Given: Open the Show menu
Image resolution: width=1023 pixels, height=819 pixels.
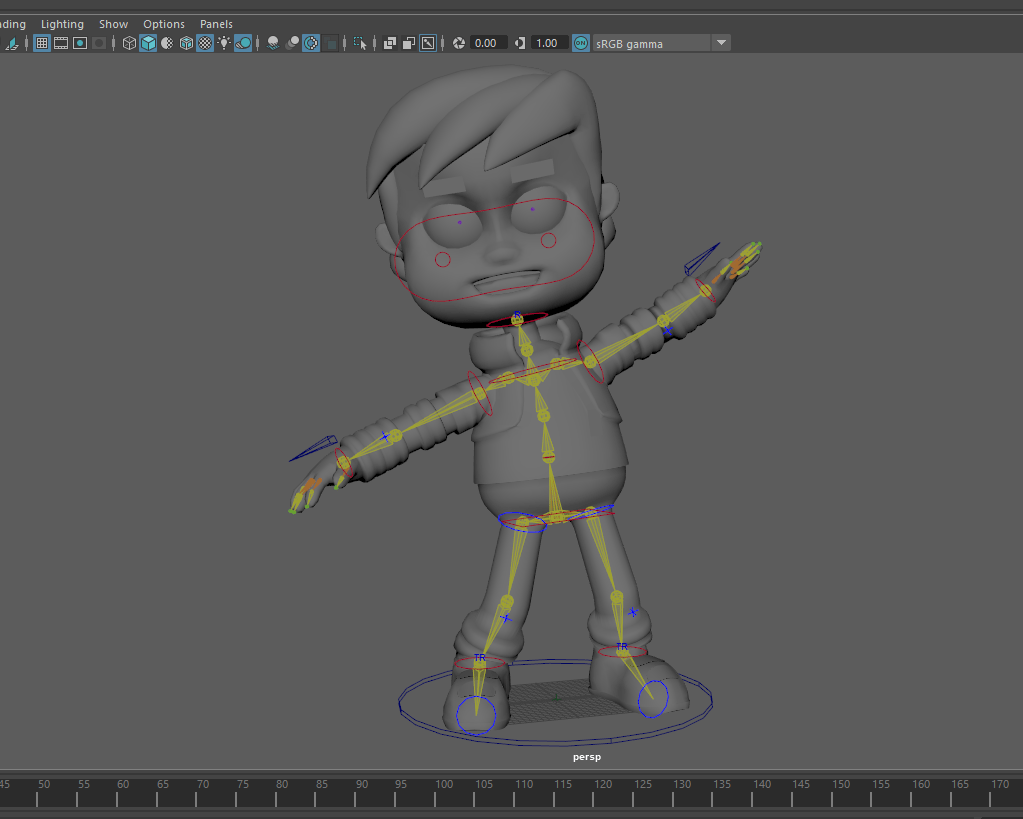Looking at the screenshot, I should pos(113,24).
